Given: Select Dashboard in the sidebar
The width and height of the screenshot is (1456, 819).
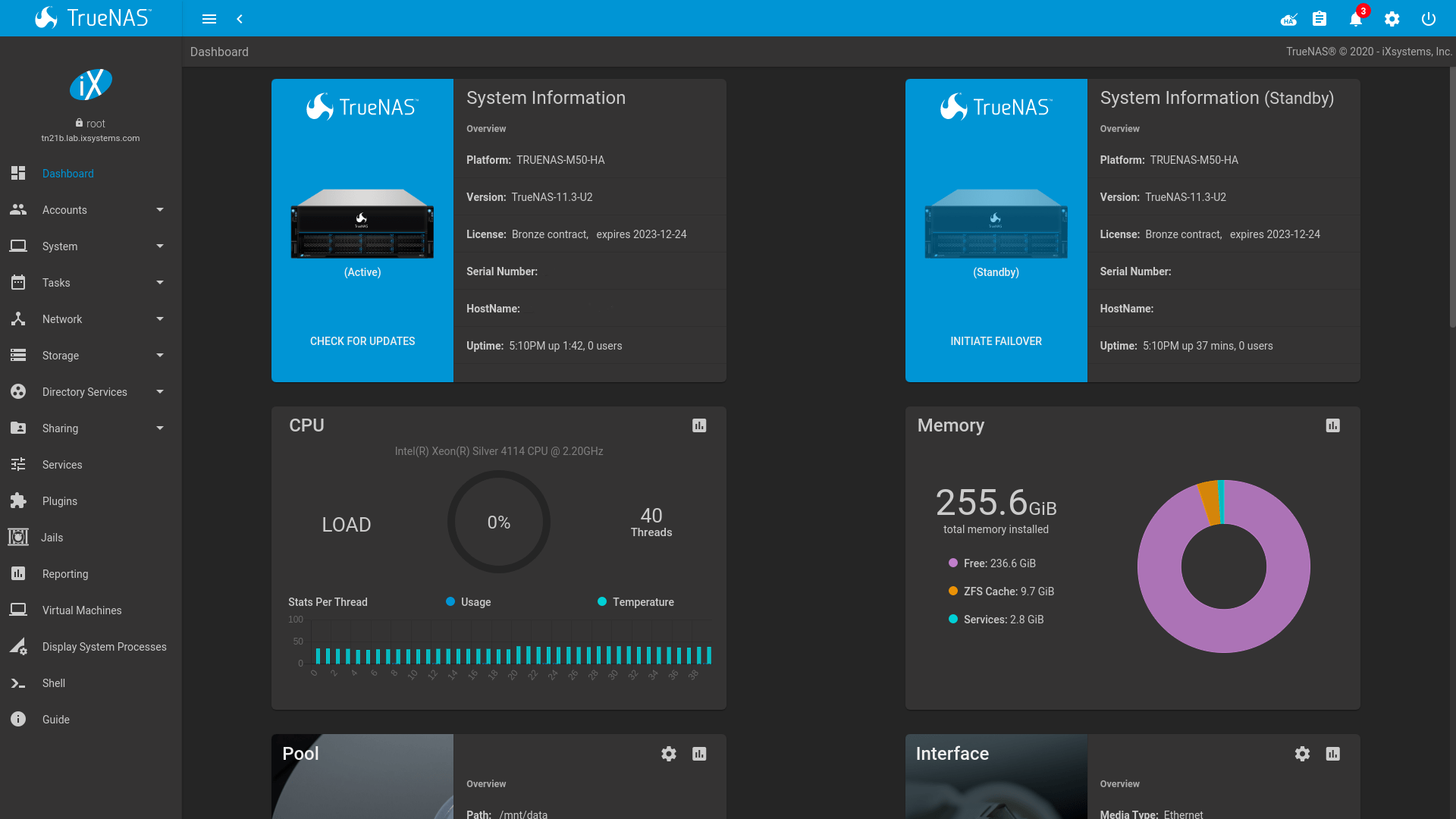Looking at the screenshot, I should [x=67, y=173].
